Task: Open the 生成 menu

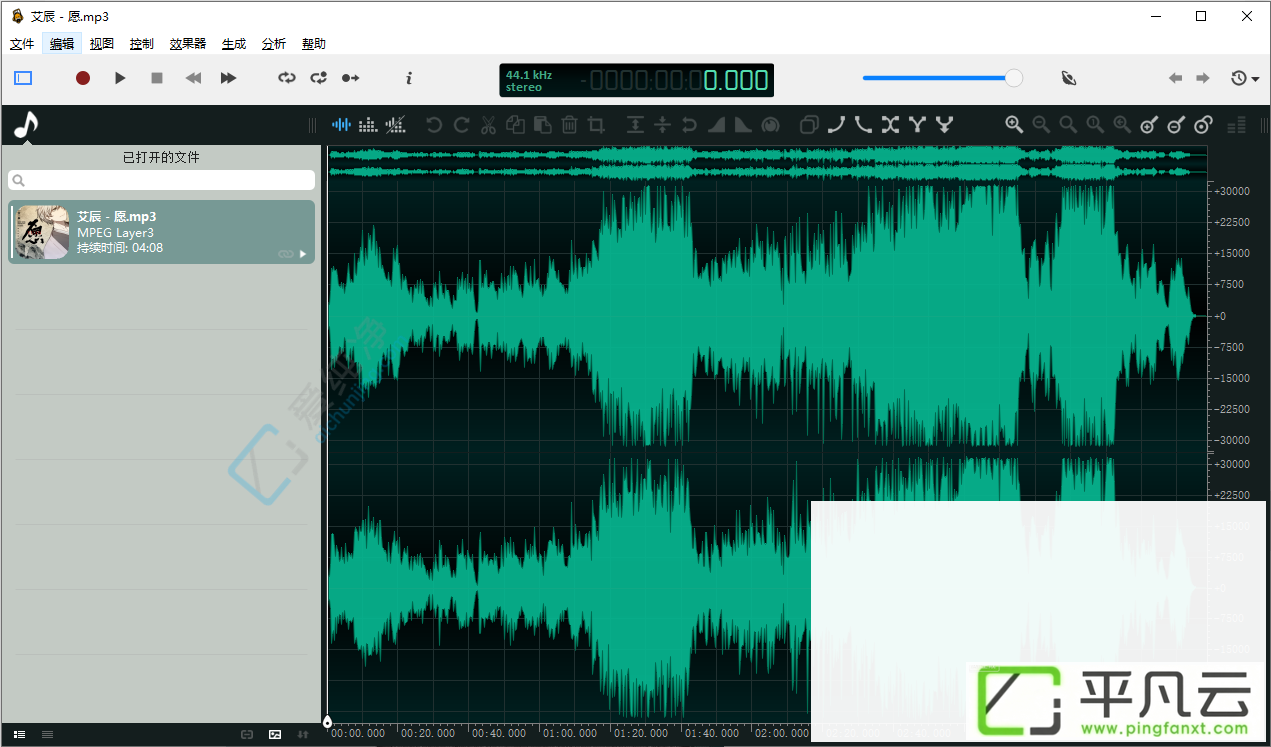Action: point(234,44)
